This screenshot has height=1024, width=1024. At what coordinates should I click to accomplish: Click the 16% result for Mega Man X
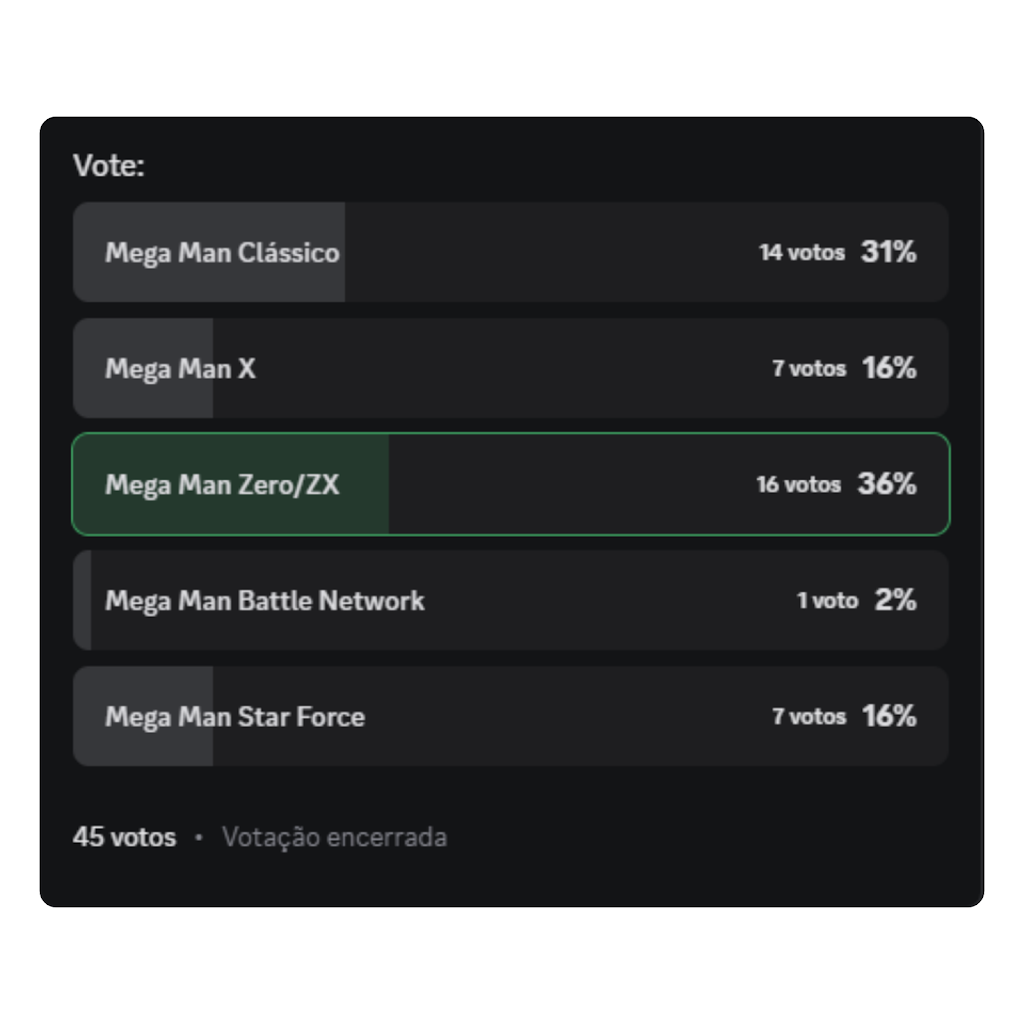[889, 368]
